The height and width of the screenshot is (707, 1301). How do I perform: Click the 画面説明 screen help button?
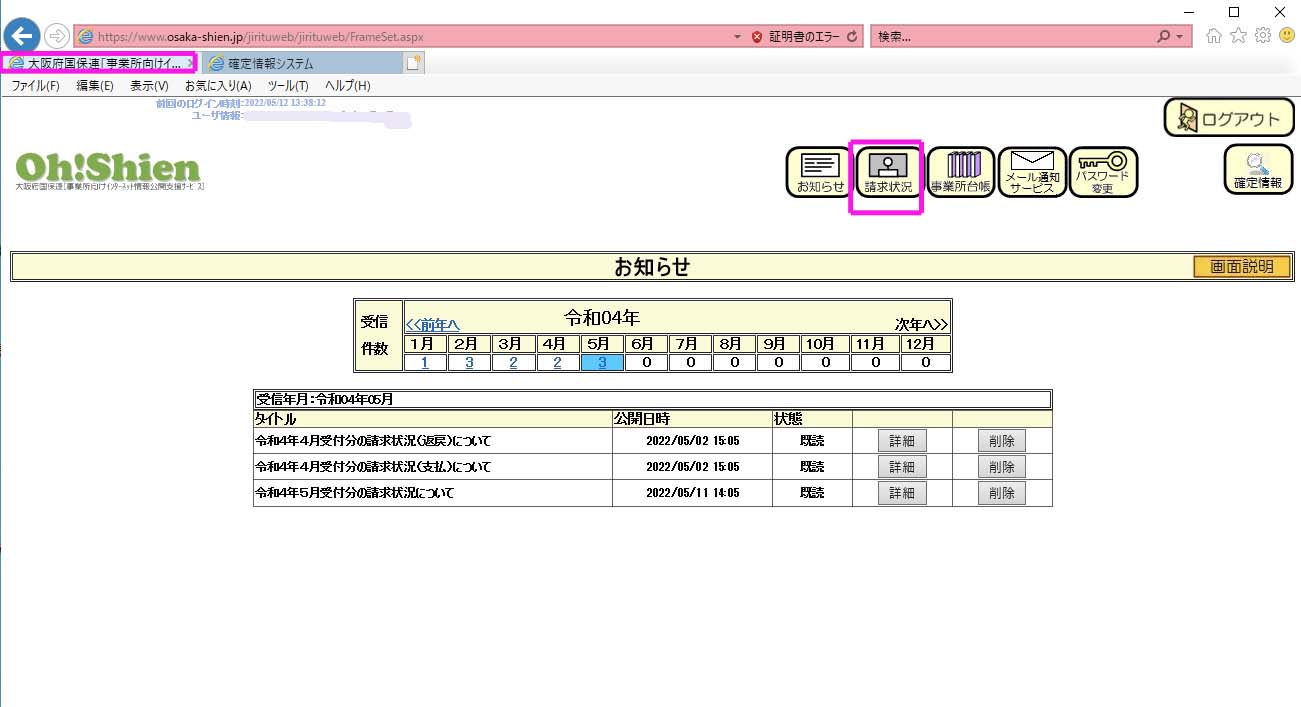(x=1242, y=267)
